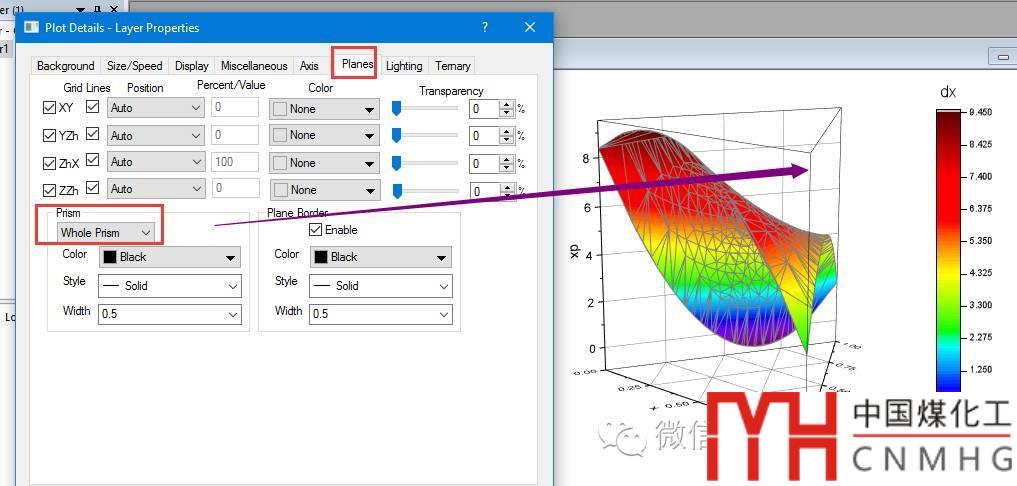Click the help question mark in title bar
Image resolution: width=1017 pixels, height=486 pixels.
pyautogui.click(x=485, y=28)
